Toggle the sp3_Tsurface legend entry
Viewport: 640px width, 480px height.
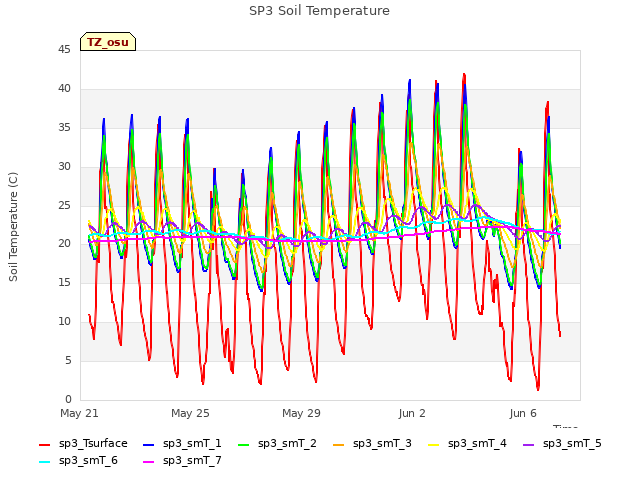(83, 444)
